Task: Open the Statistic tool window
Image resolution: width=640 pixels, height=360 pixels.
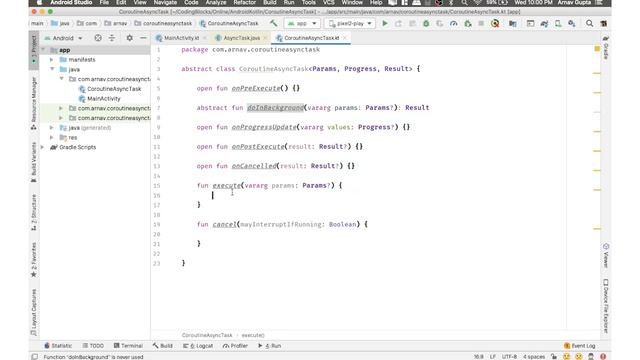Action: point(58,346)
